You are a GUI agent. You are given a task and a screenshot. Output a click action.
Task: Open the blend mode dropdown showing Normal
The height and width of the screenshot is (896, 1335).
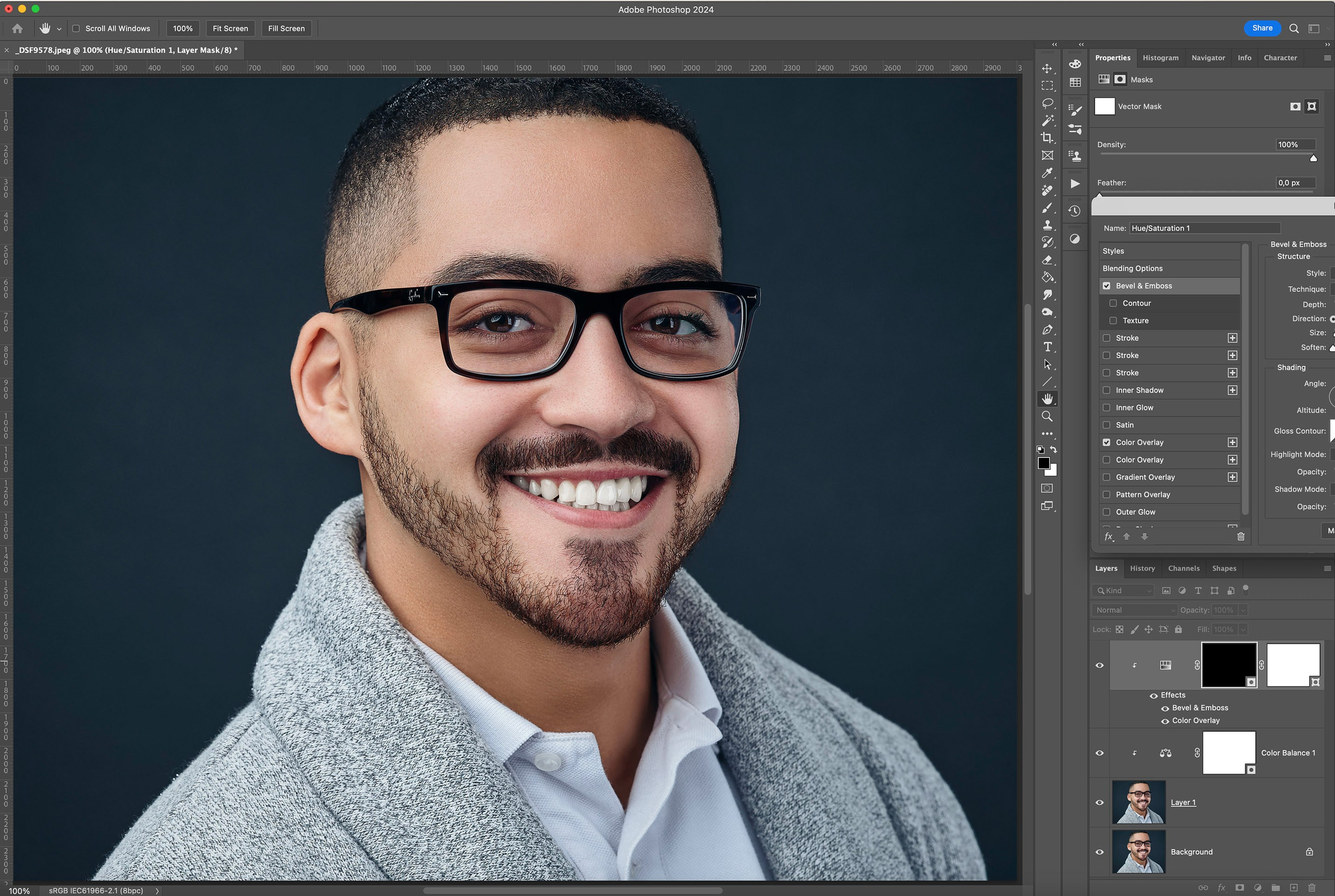[1133, 610]
